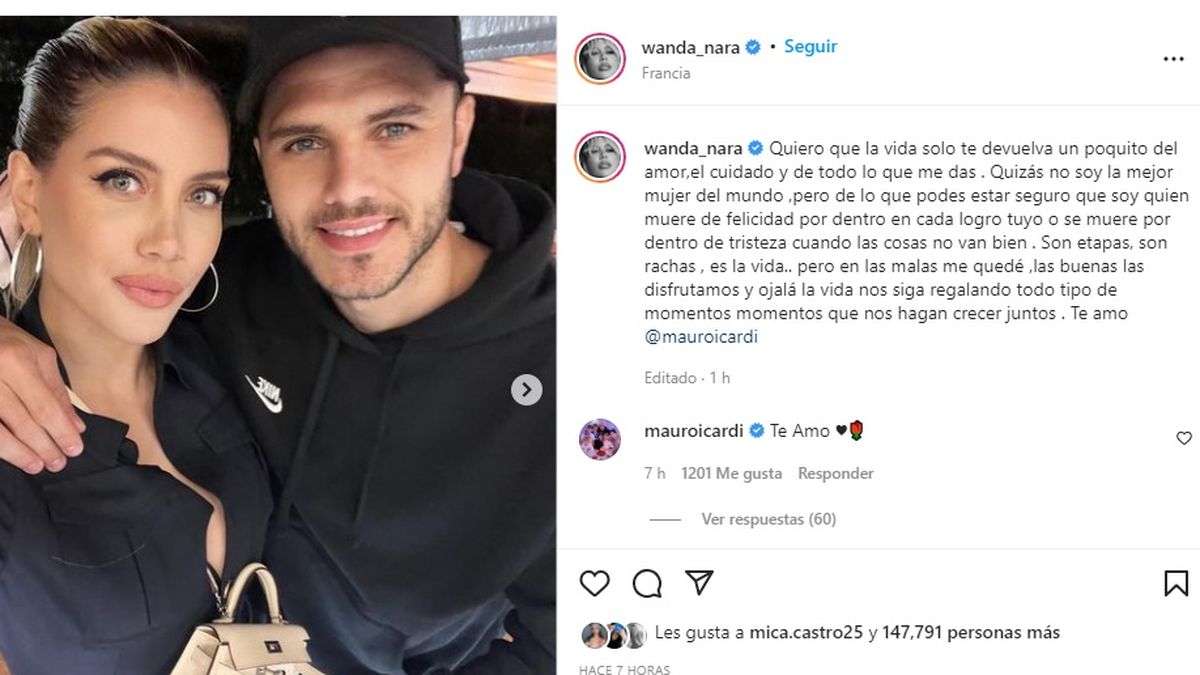
Task: Go to next photo with carousel arrow
Action: tap(527, 389)
